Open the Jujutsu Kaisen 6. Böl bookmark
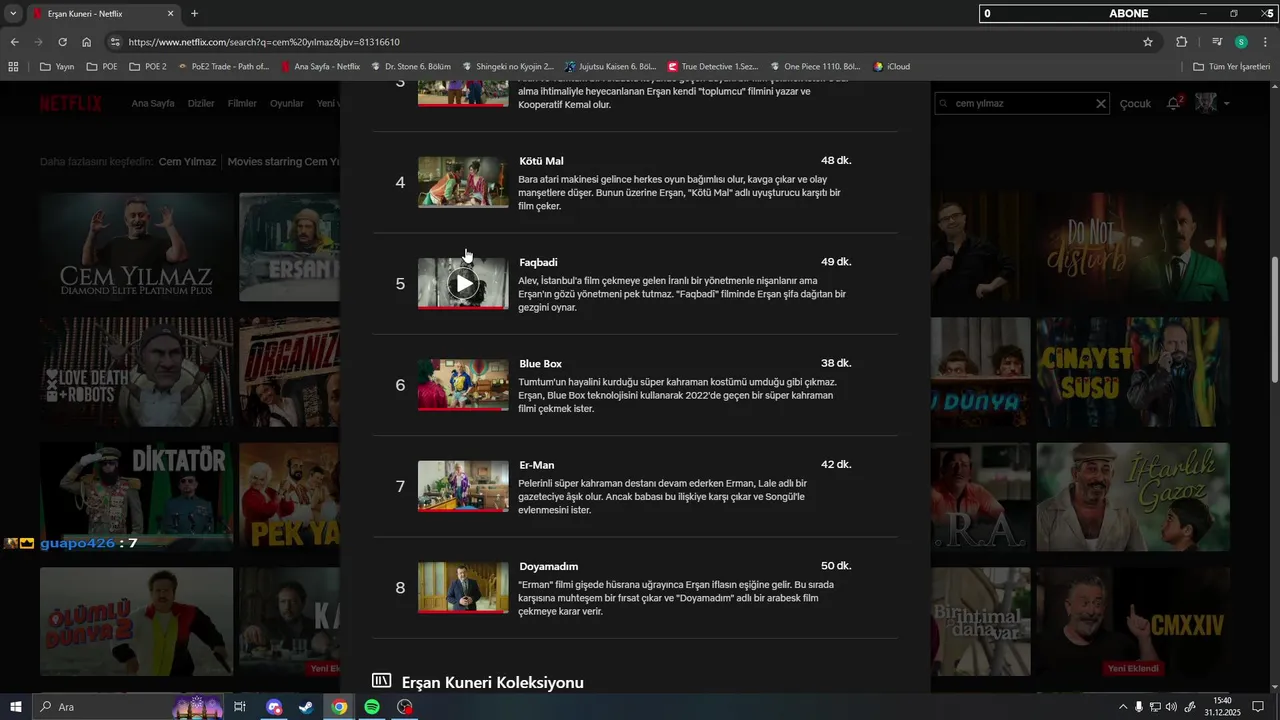This screenshot has height=720, width=1280. tap(609, 67)
